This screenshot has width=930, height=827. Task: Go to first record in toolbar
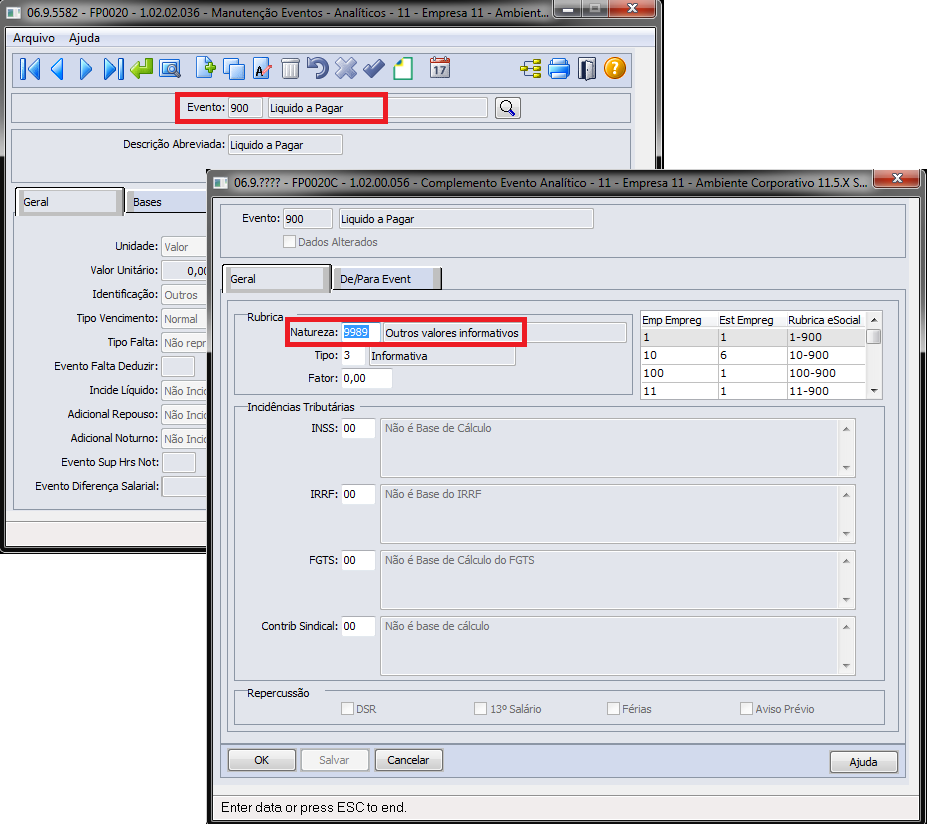click(x=30, y=69)
